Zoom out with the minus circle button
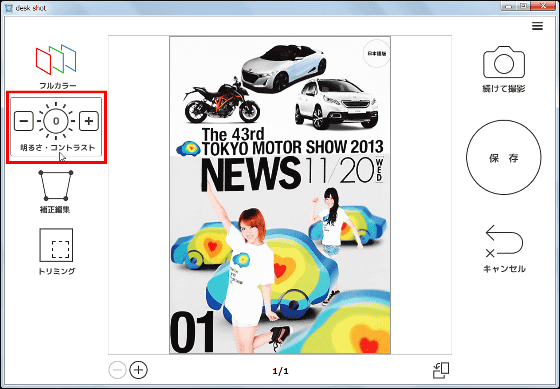This screenshot has width=560, height=389. click(x=117, y=370)
